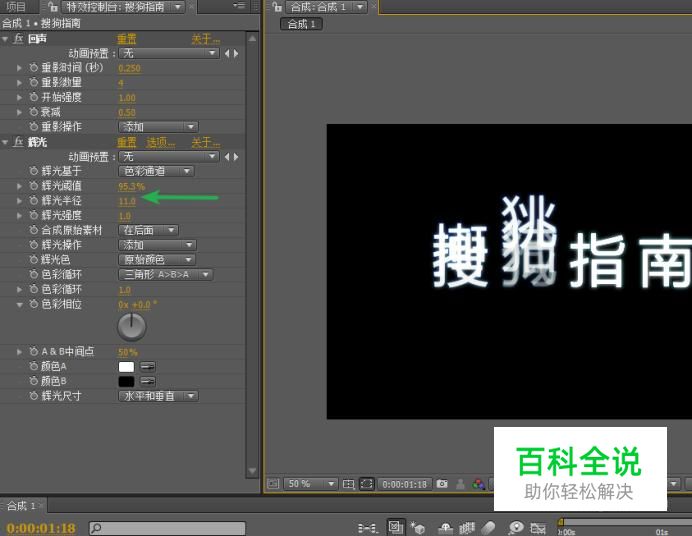Toggle the draft 3D cube icon
Viewport: 692px width, 536px height.
coord(417,528)
